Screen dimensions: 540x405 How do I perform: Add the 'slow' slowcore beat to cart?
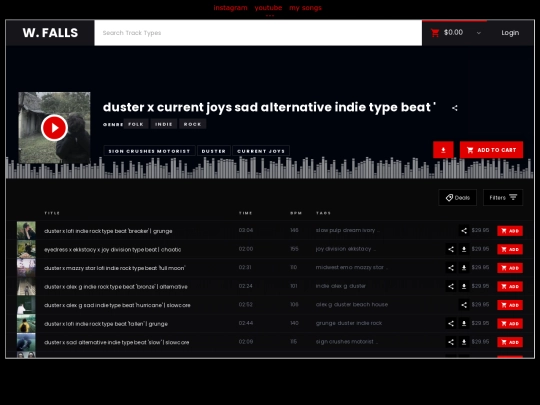pyautogui.click(x=510, y=342)
